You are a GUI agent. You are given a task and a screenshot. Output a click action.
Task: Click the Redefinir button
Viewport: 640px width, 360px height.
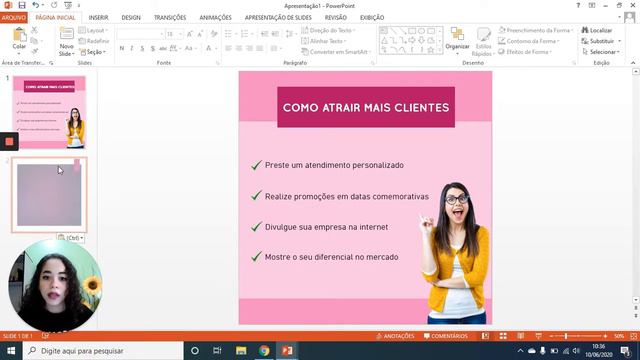click(94, 41)
